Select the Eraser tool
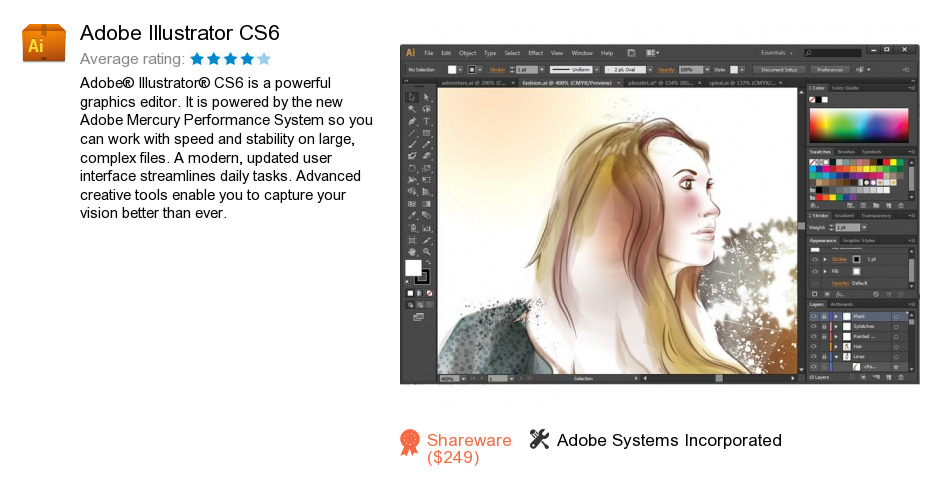 point(427,155)
